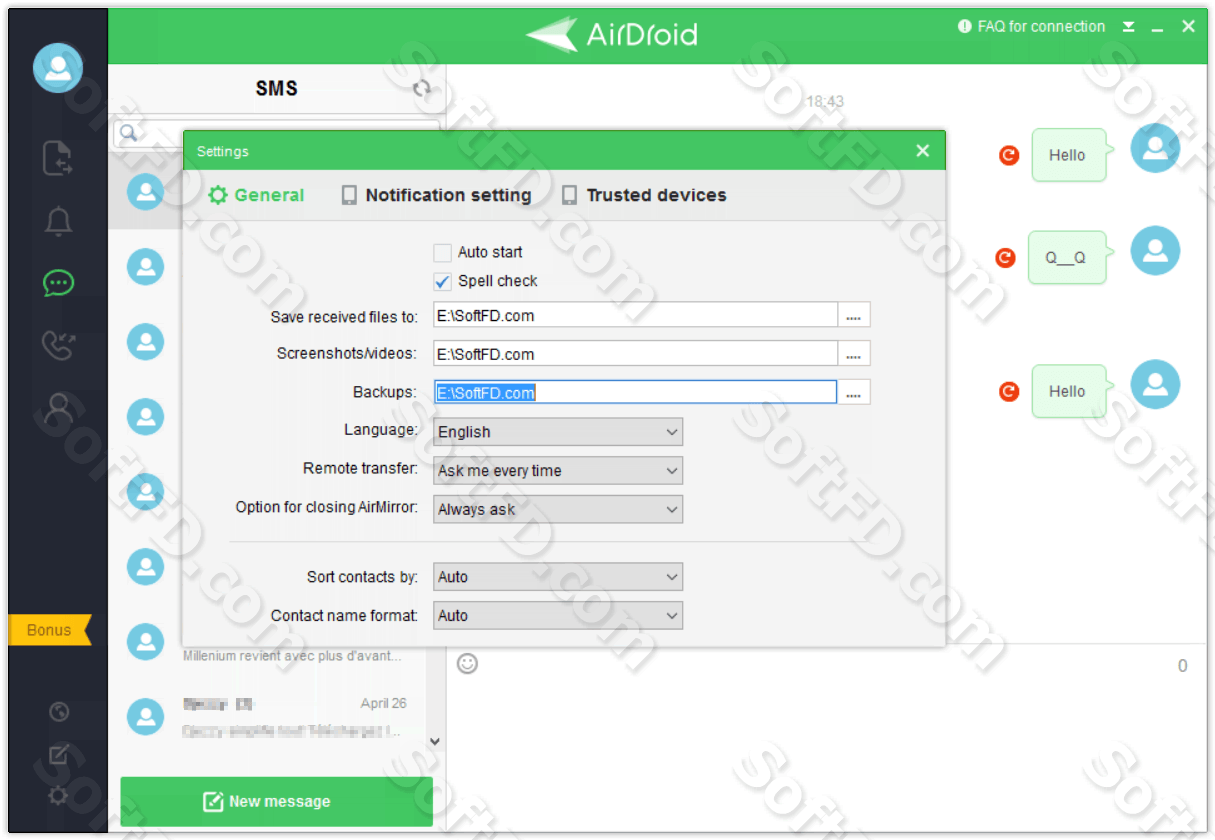The height and width of the screenshot is (840, 1215).
Task: Click the New message button
Action: (x=277, y=801)
